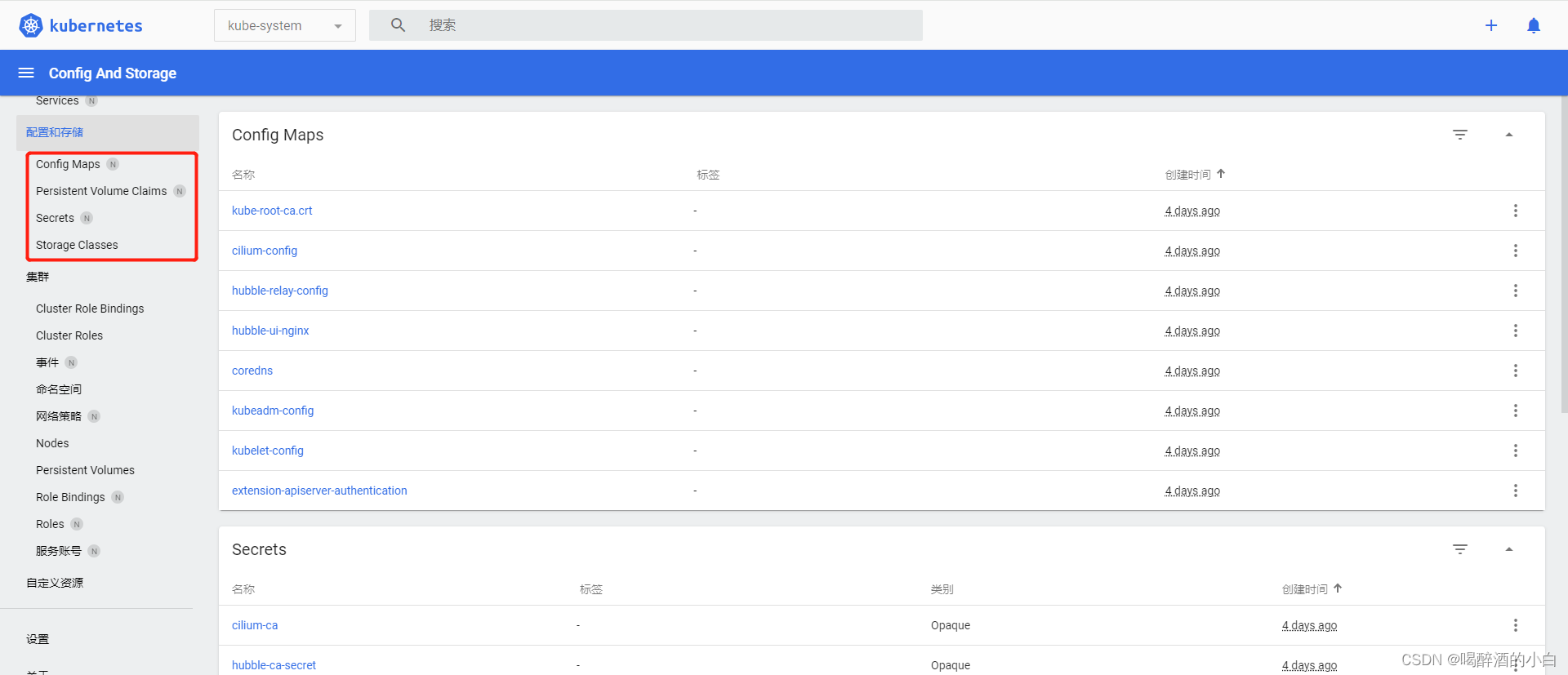
Task: Select Persistent Volume Claims in sidebar
Action: pyautogui.click(x=101, y=191)
